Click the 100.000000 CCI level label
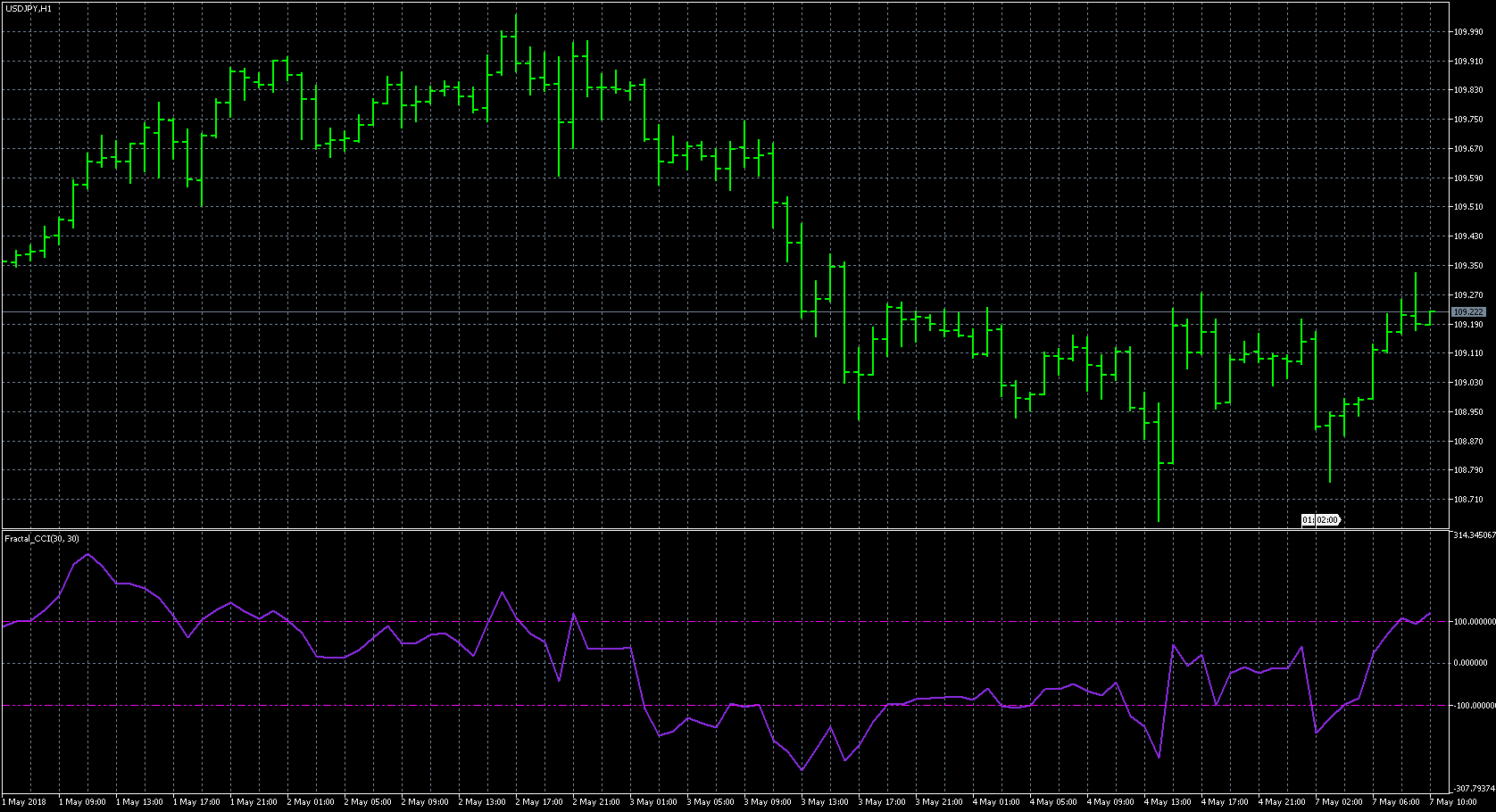Image resolution: width=1496 pixels, height=812 pixels. coord(1474,622)
